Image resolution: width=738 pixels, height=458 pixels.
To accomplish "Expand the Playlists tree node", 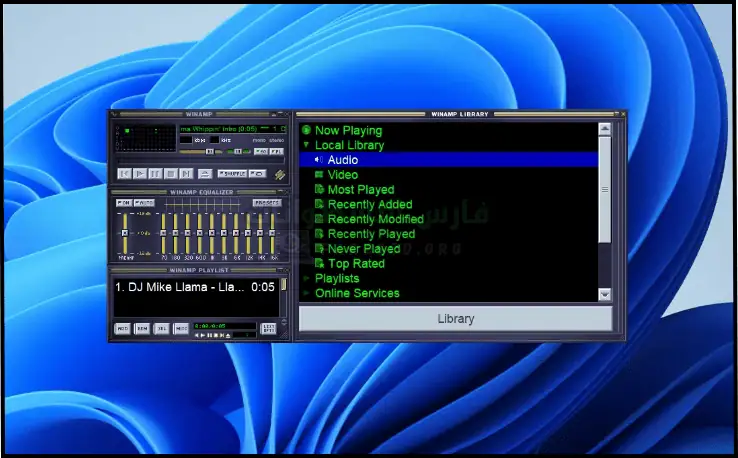I will click(x=307, y=278).
